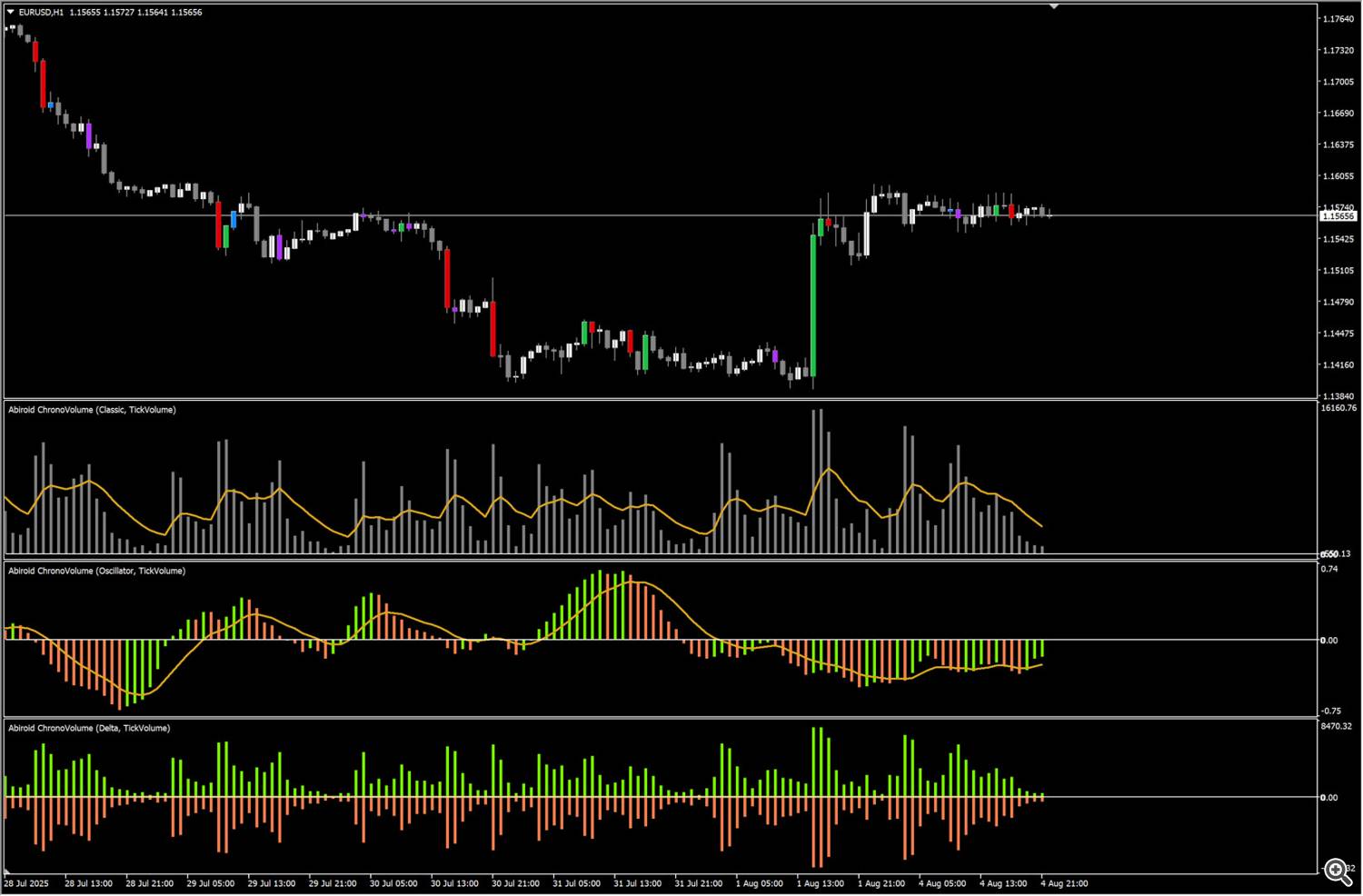Click the 28 Jul 2025 date label

click(26, 883)
